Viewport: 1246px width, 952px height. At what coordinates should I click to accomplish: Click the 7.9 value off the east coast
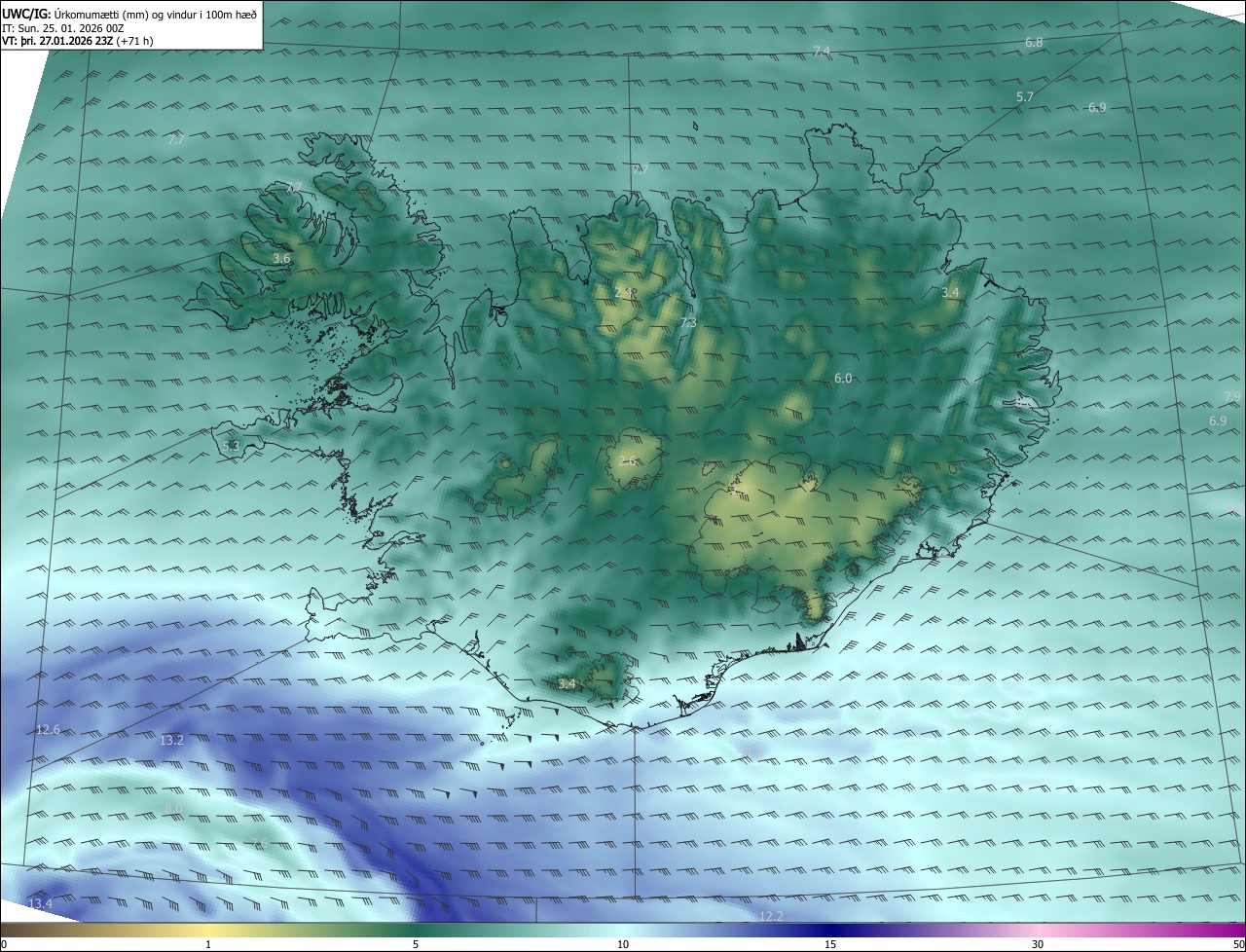pyautogui.click(x=1232, y=396)
